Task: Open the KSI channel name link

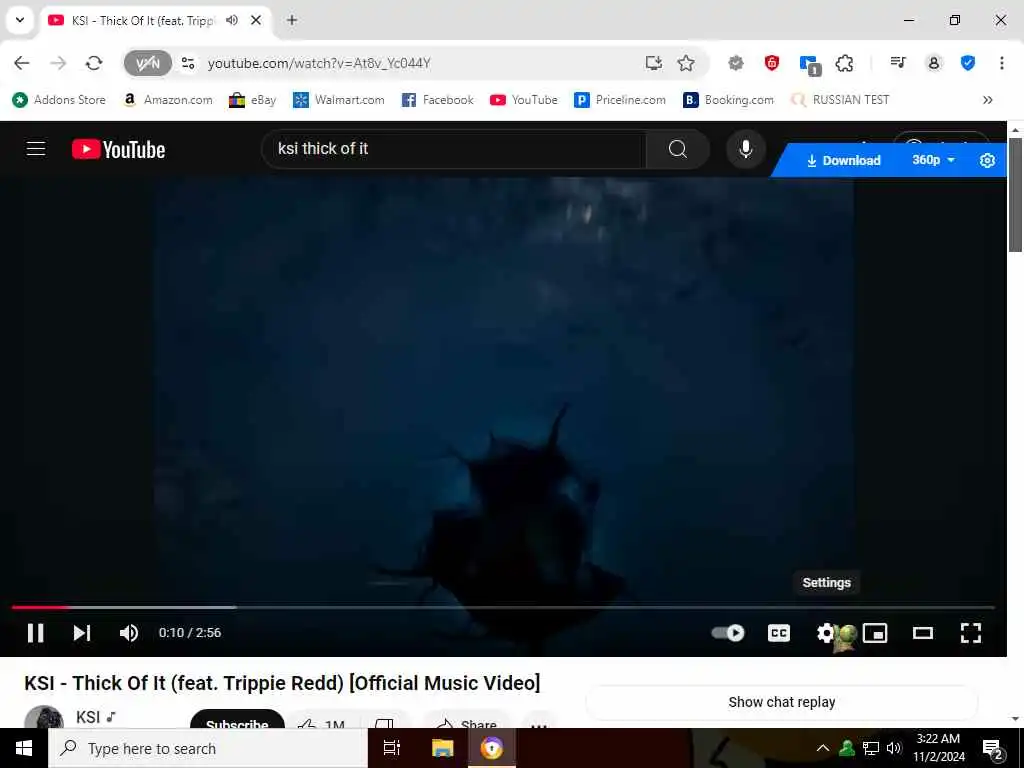Action: pos(88,717)
